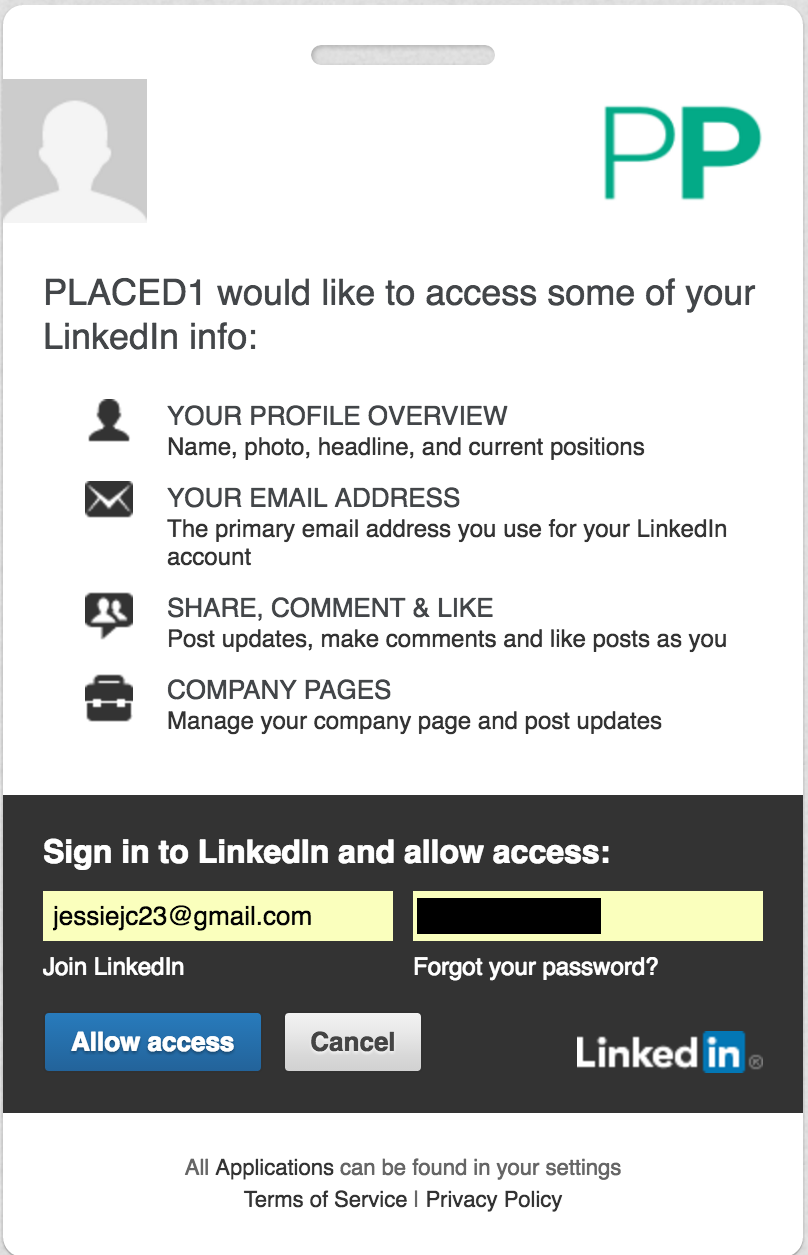Click the YOUR PROFILE OVERVIEW heading

click(x=337, y=416)
